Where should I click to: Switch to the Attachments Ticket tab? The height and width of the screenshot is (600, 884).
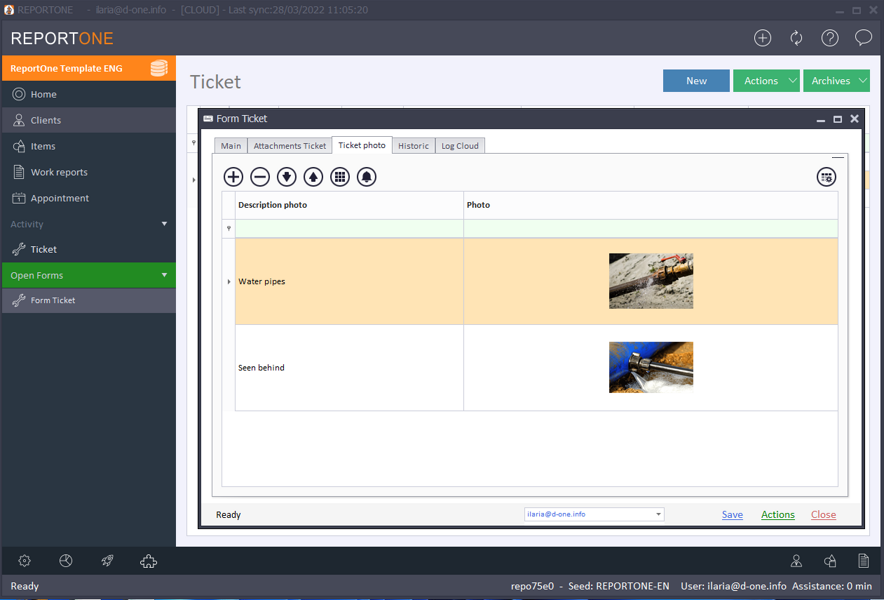click(x=290, y=146)
